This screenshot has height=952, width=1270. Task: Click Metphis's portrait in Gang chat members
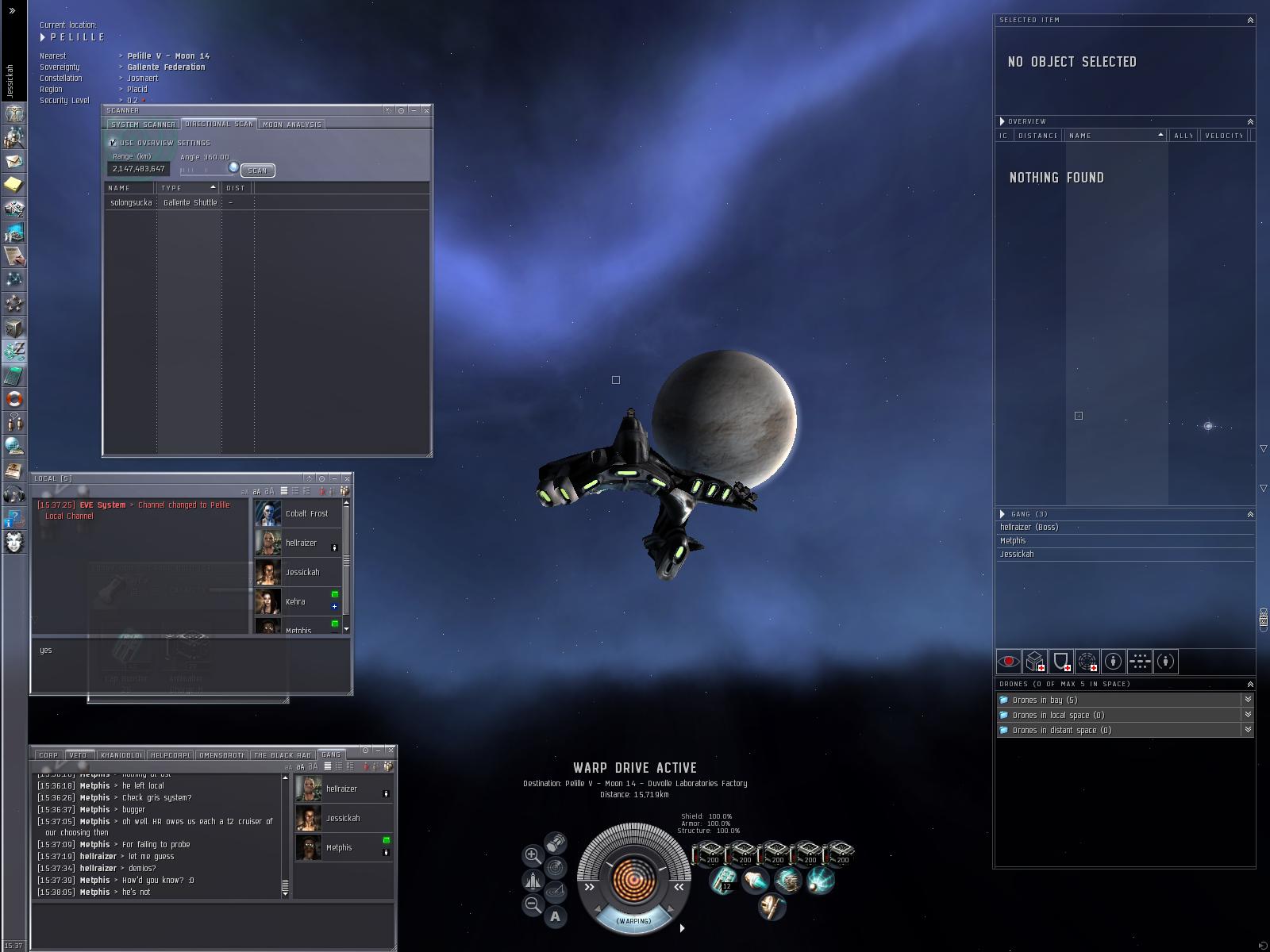[x=309, y=847]
